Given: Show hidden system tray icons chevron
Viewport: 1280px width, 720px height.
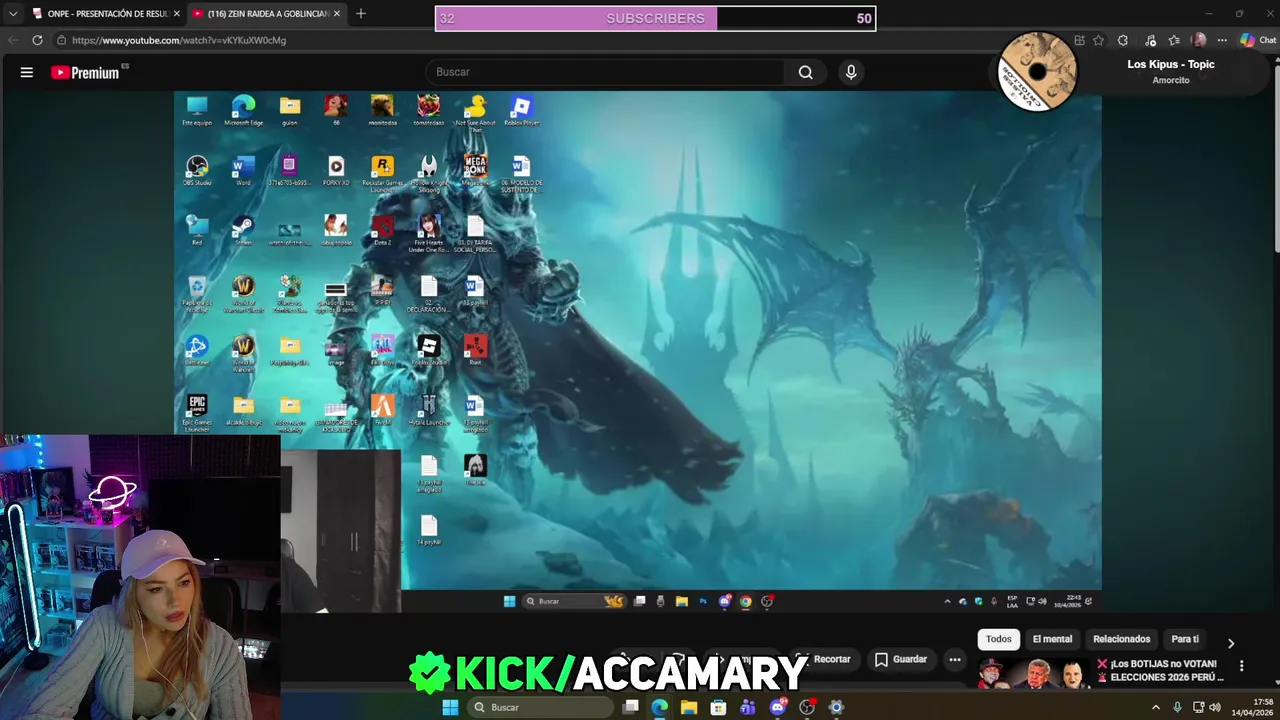Looking at the screenshot, I should click(1156, 707).
